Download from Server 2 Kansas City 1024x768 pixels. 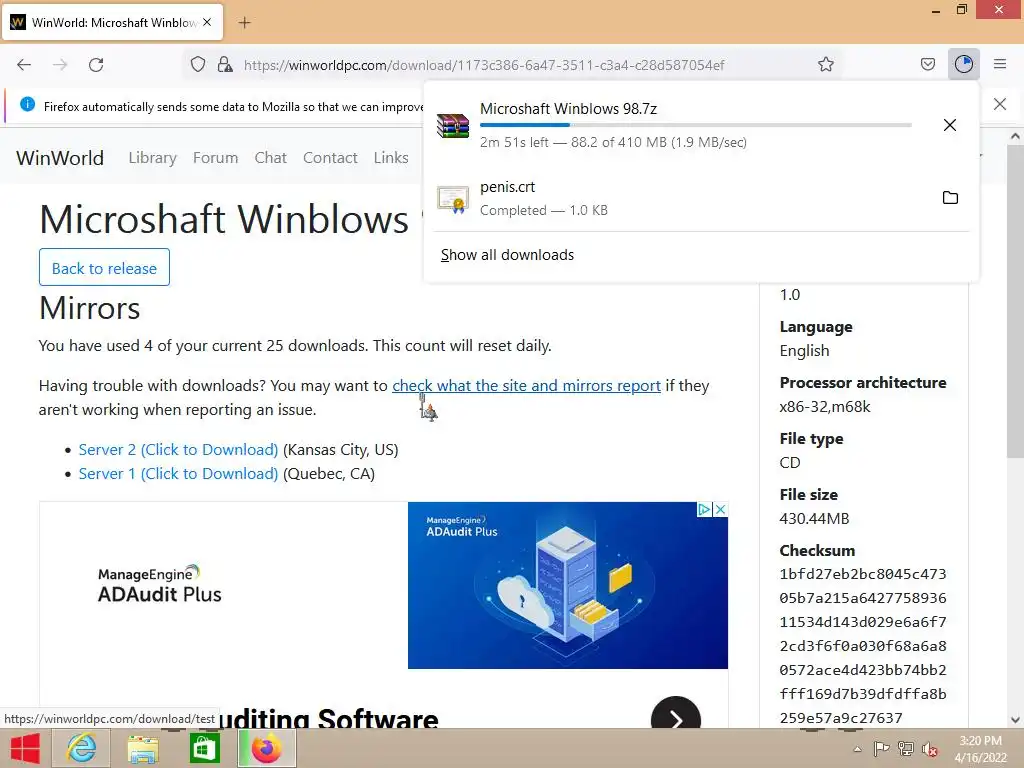pyautogui.click(x=178, y=449)
